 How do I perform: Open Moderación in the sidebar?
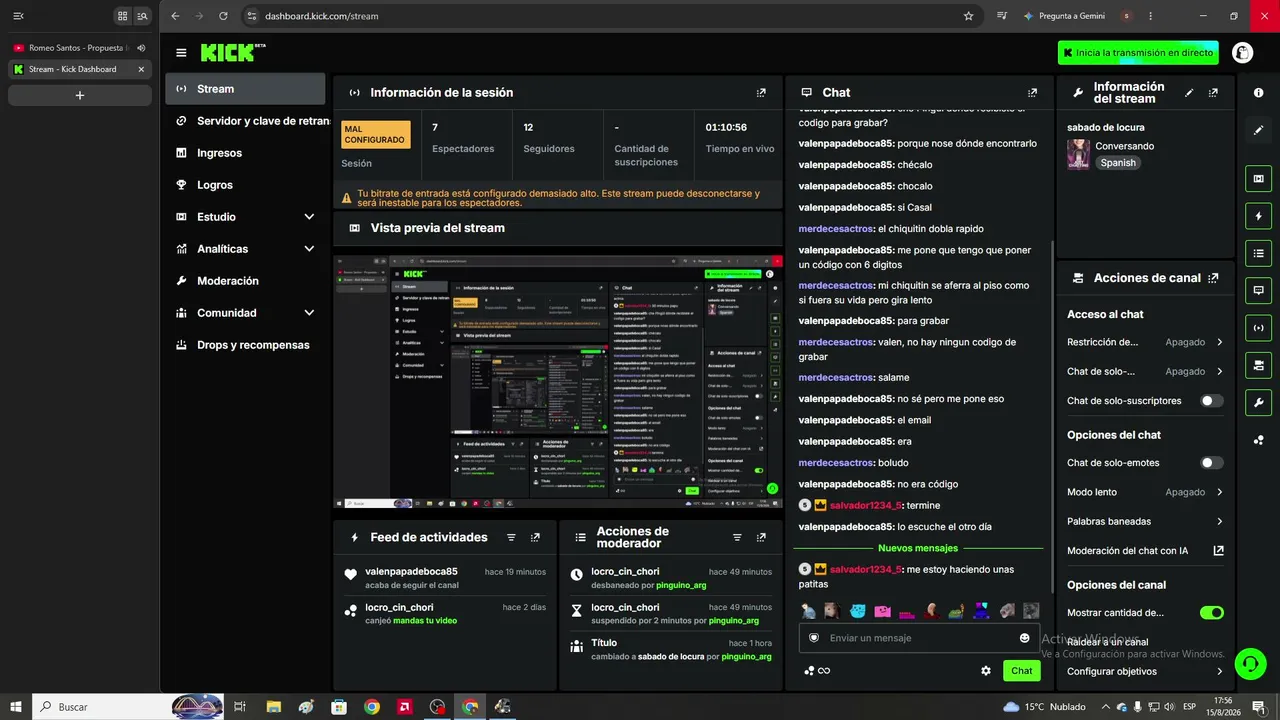pos(245,281)
